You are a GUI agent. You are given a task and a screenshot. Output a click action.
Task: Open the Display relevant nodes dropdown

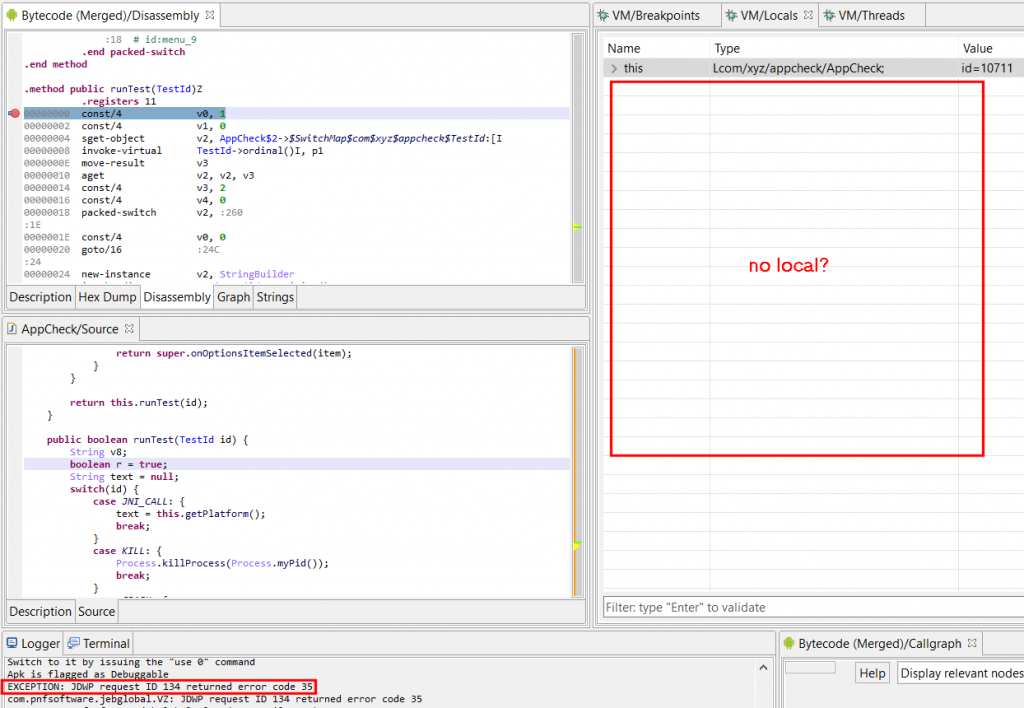(961, 673)
